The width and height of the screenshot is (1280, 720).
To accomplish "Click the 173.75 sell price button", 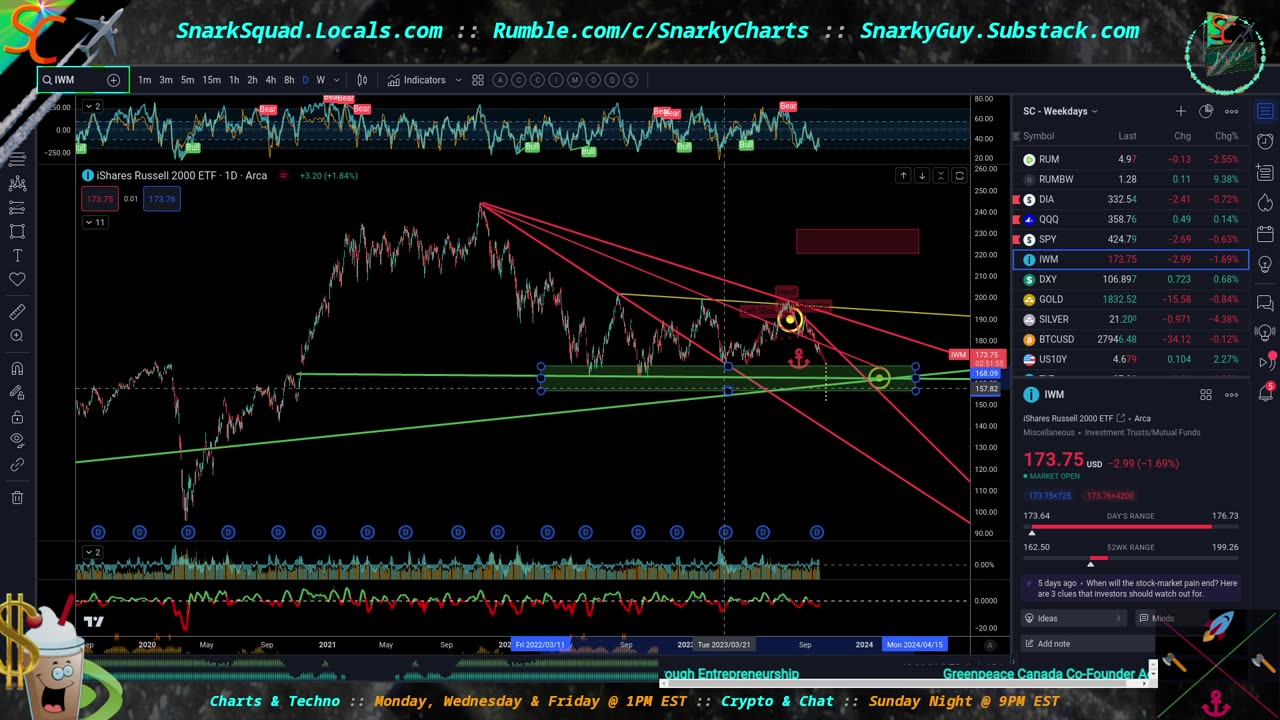I will [x=99, y=199].
